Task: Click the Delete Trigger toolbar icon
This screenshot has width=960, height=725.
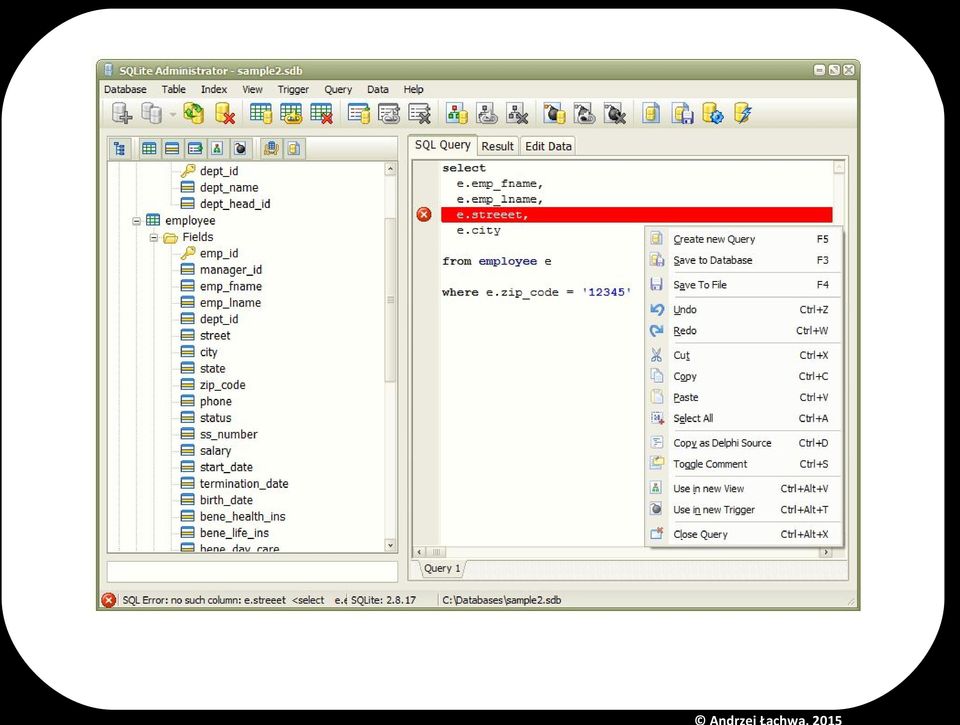Action: point(615,113)
